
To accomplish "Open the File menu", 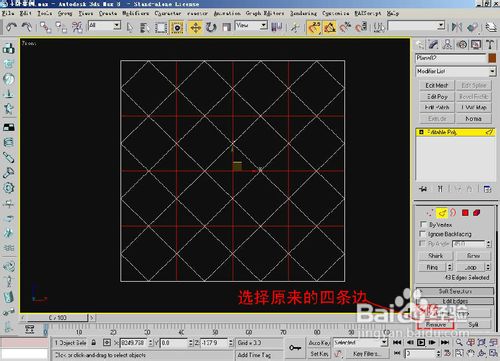I will [x=8, y=13].
